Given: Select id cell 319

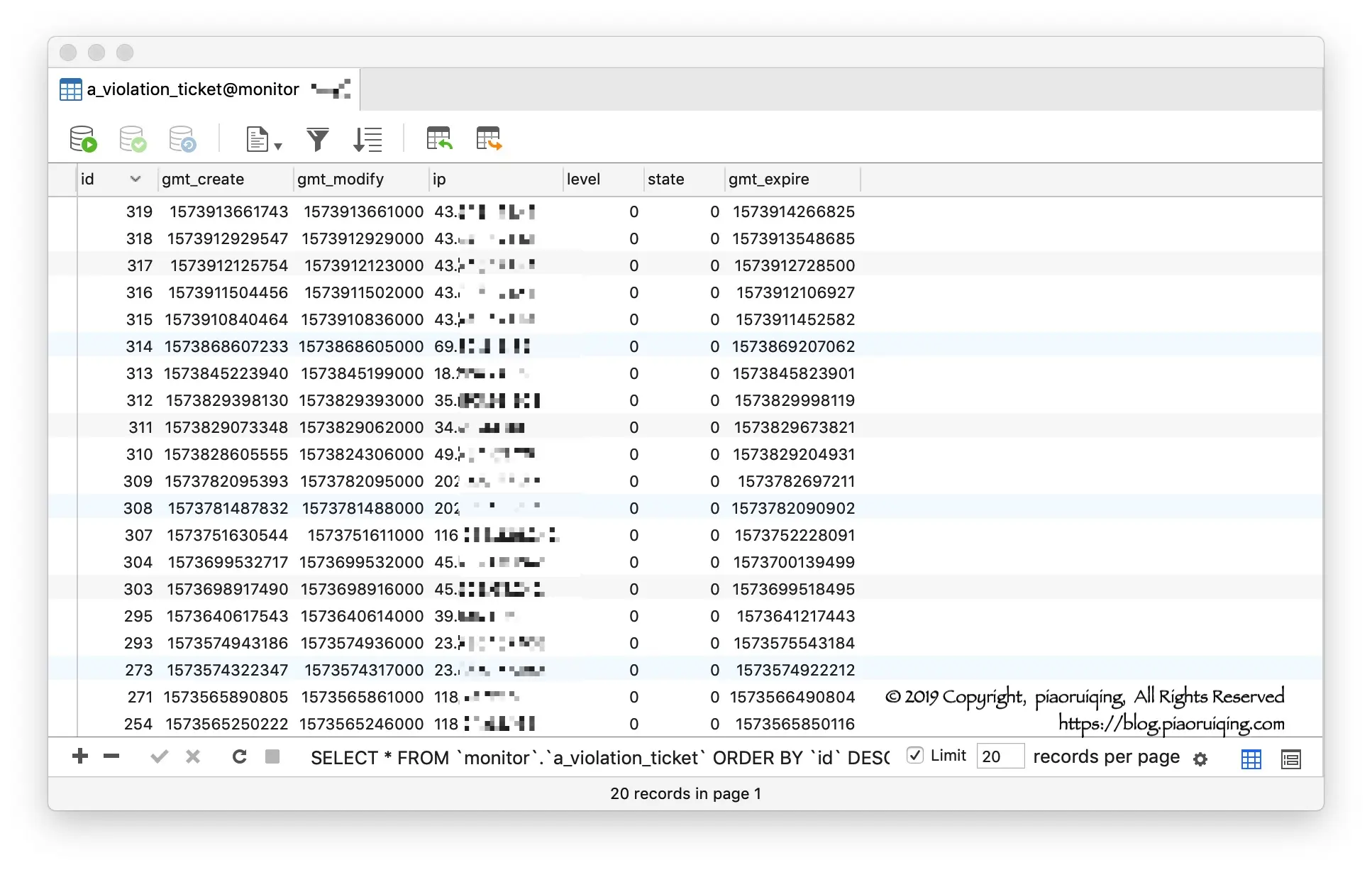Looking at the screenshot, I should [139, 212].
